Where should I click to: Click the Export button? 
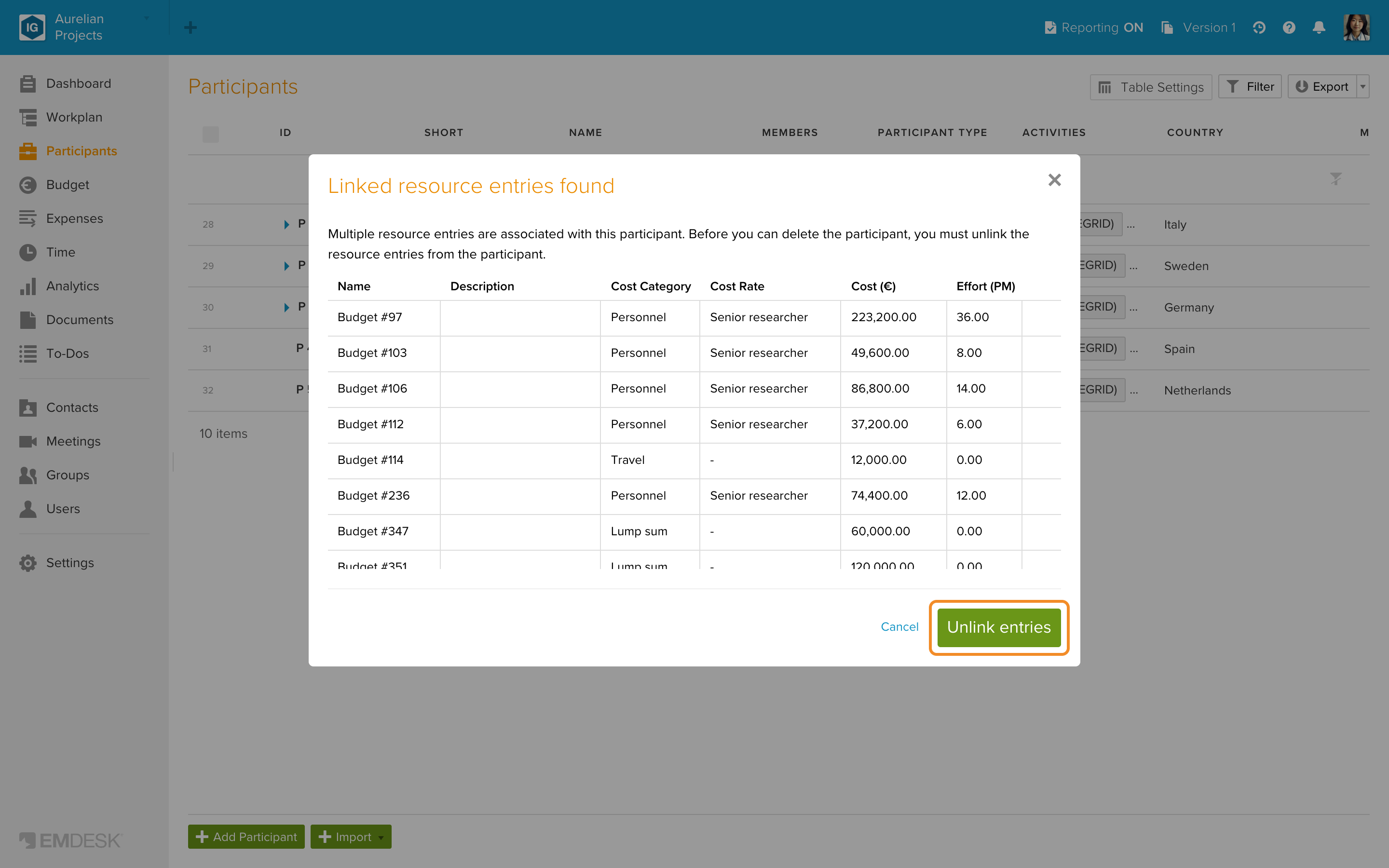1322,87
